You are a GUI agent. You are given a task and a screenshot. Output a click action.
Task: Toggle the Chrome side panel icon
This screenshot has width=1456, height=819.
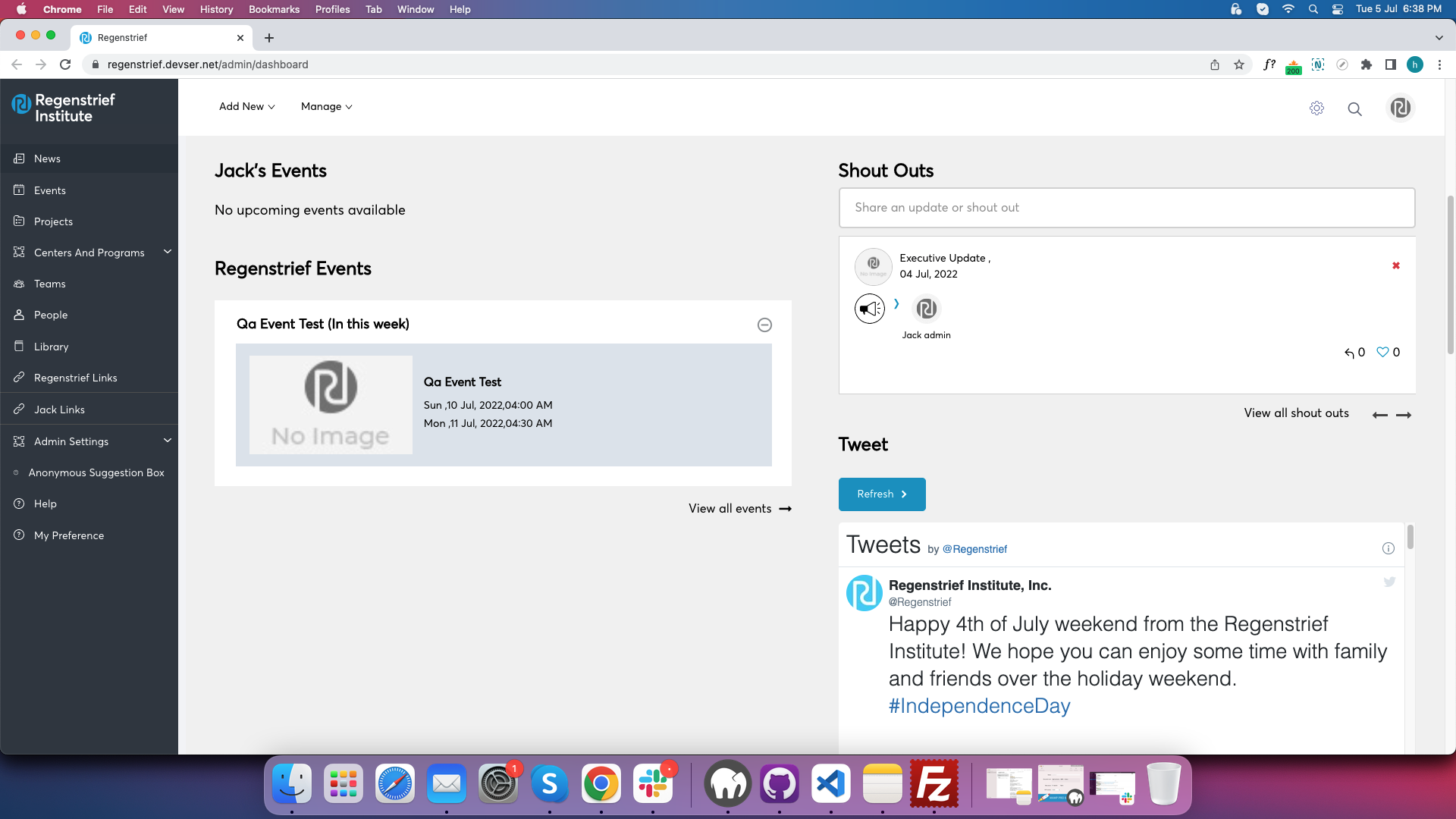pos(1390,64)
